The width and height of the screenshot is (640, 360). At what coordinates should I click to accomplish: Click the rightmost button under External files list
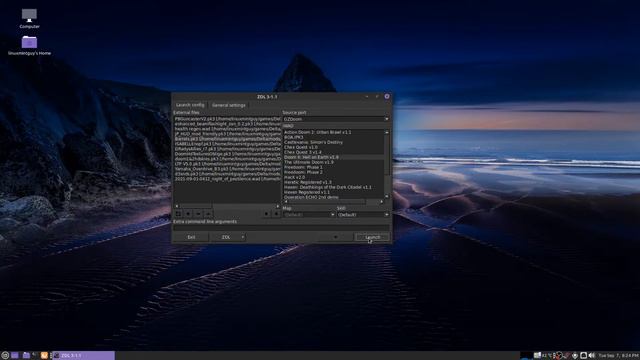276,213
